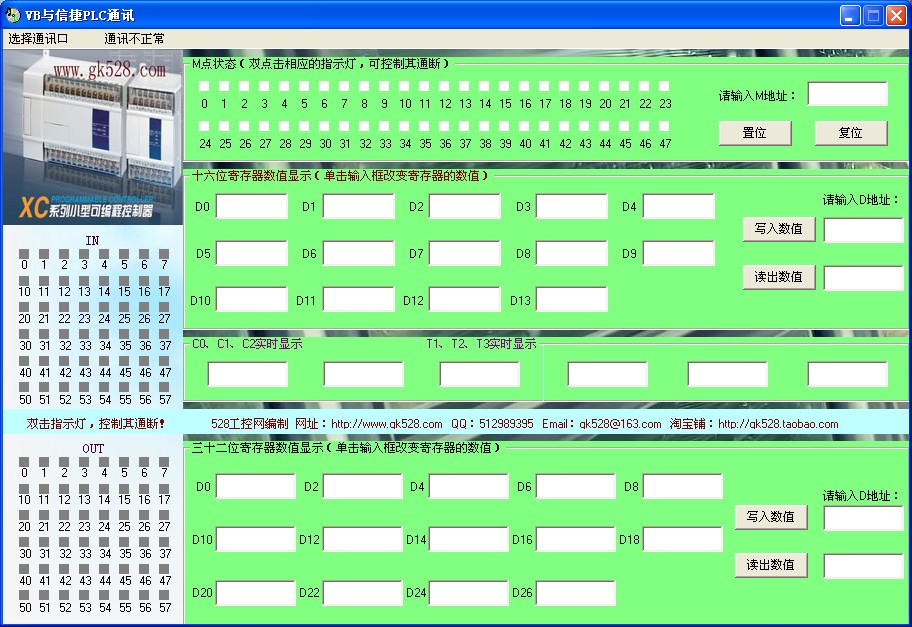Click the 通讯不正常 menu item
This screenshot has height=627, width=912.
click(x=134, y=39)
